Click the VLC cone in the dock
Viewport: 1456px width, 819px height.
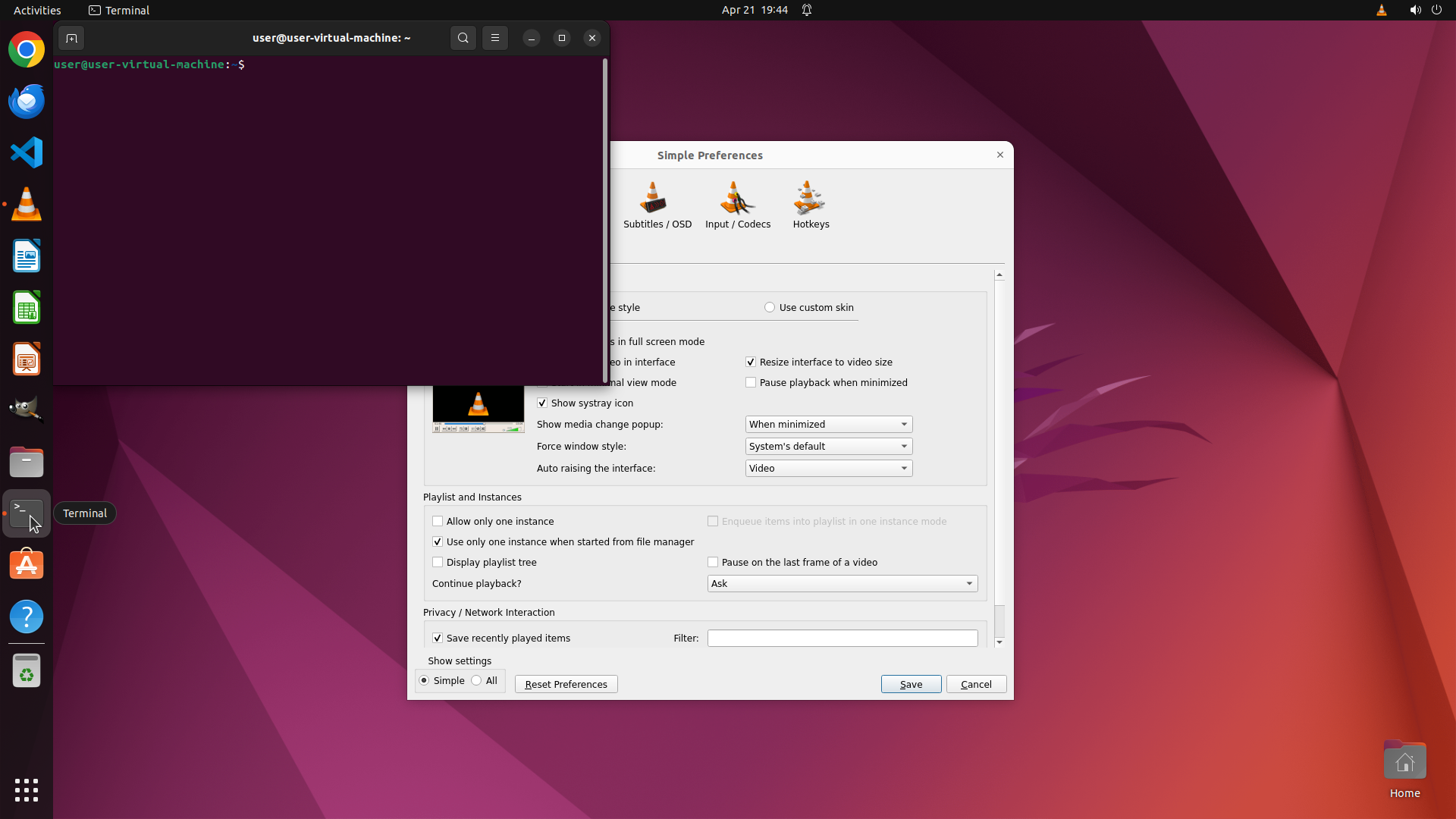tap(27, 204)
